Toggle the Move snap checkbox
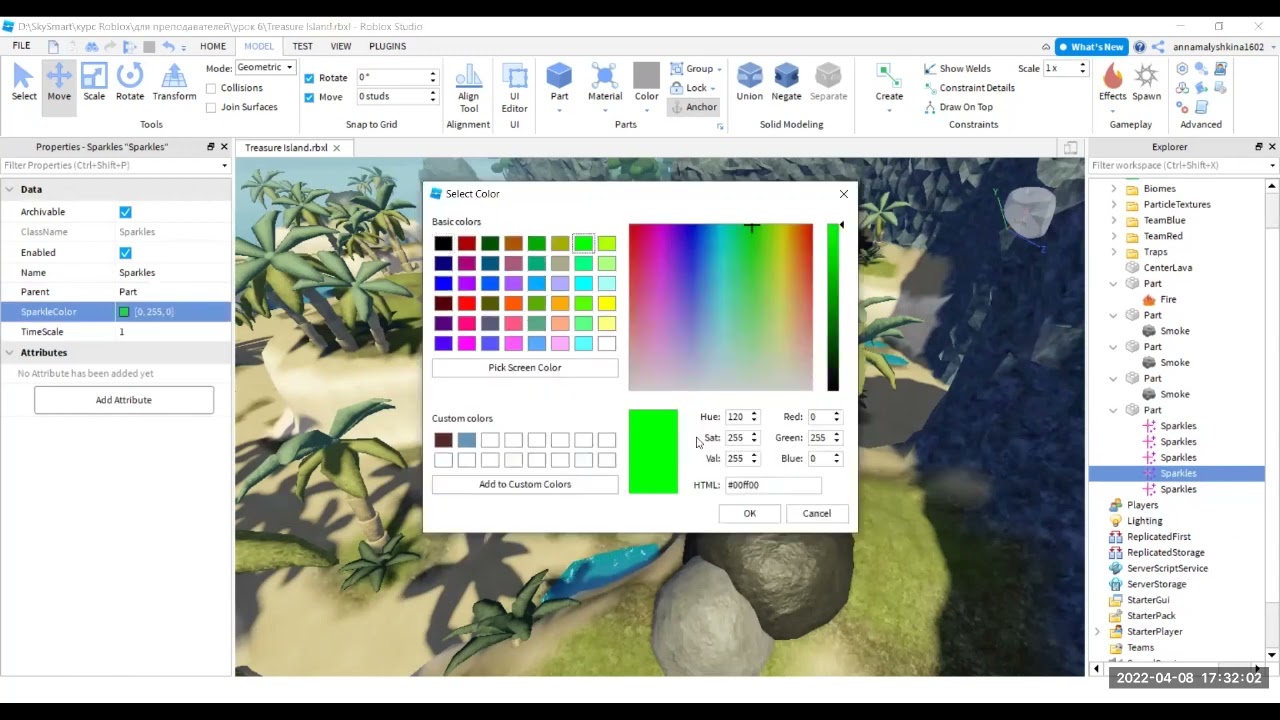Viewport: 1280px width, 720px height. (x=309, y=97)
